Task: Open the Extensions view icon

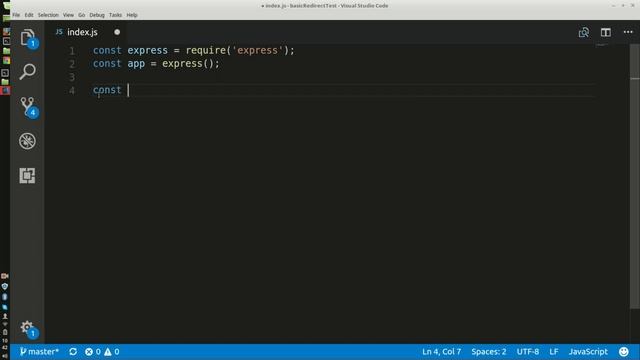Action: click(27, 176)
